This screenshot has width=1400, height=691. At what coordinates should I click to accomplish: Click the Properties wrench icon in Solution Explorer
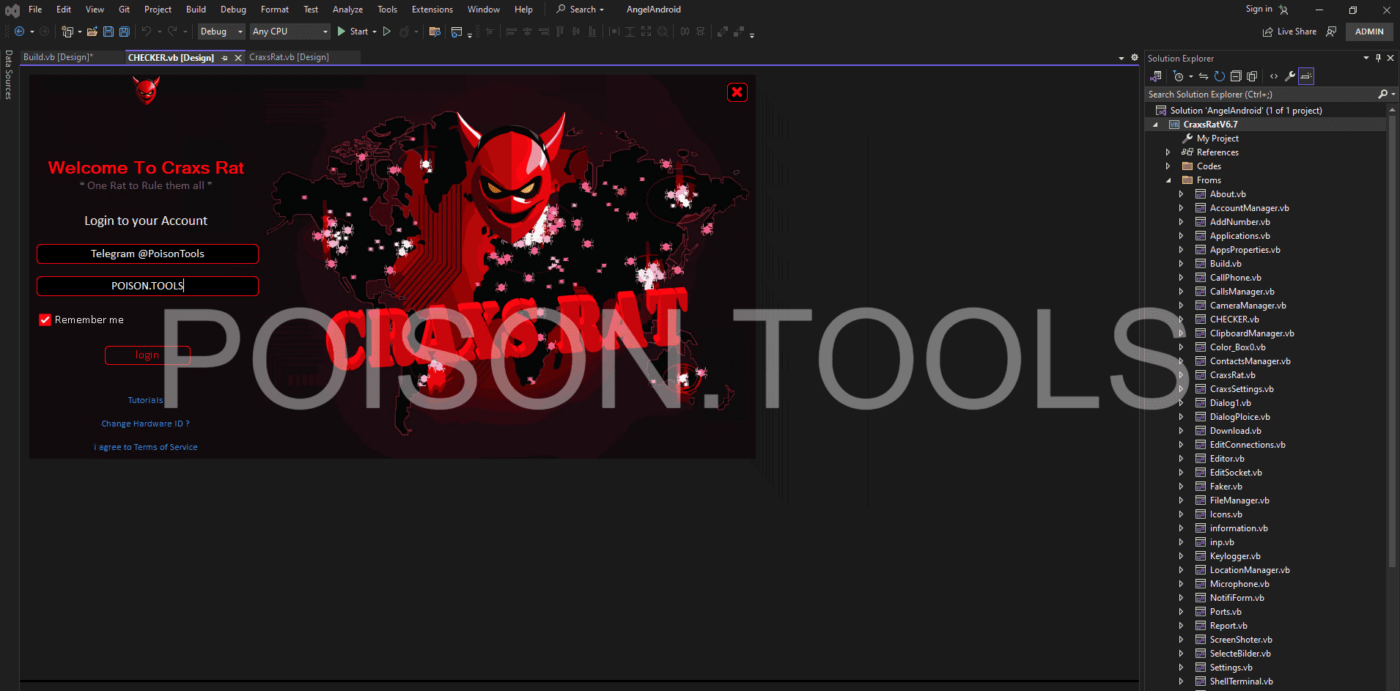tap(1290, 76)
